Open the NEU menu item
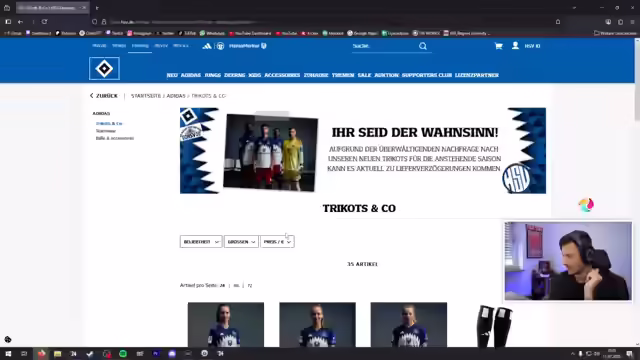The width and height of the screenshot is (640, 360). coord(172,75)
